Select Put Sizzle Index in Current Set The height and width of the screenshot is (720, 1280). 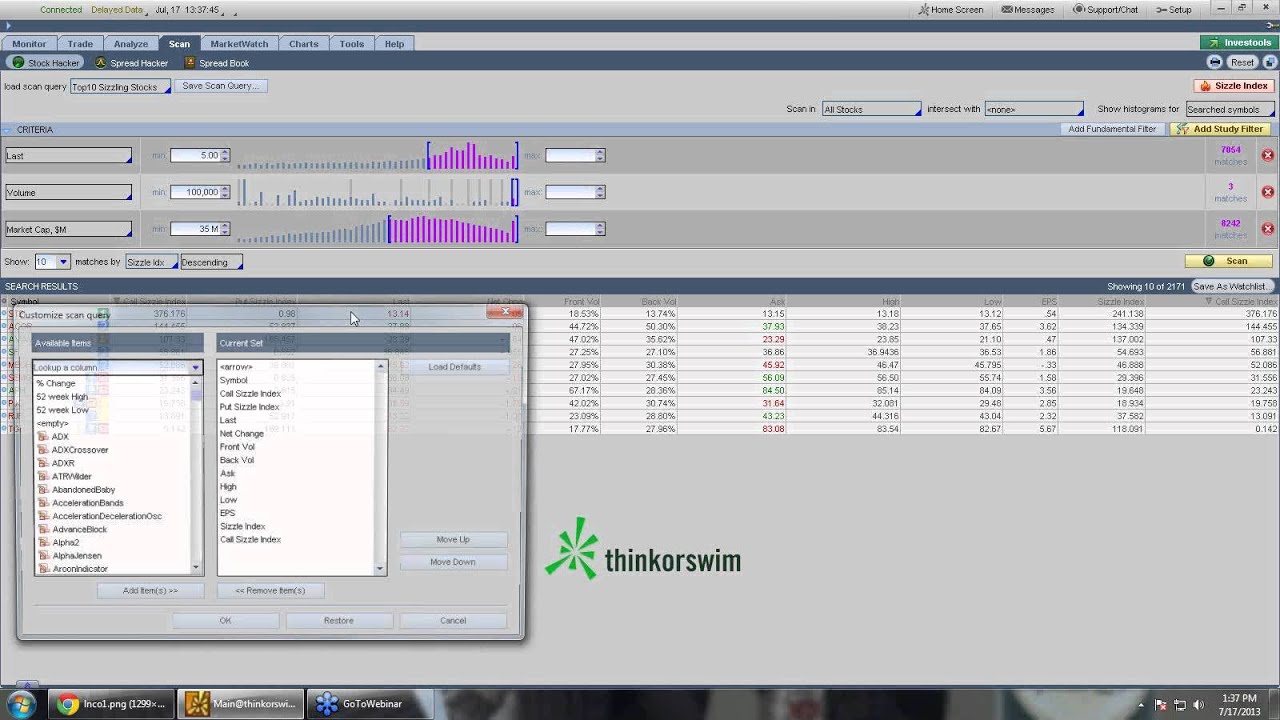pos(250,407)
